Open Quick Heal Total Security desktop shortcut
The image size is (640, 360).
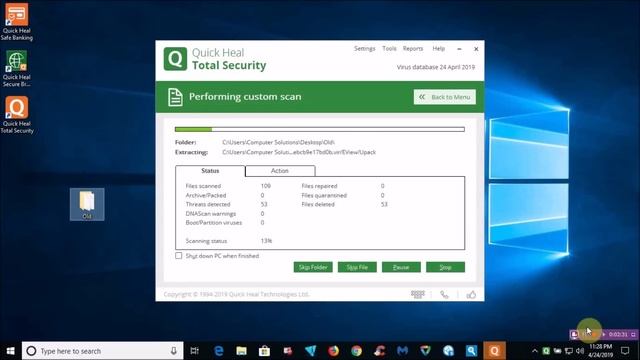pos(17,115)
